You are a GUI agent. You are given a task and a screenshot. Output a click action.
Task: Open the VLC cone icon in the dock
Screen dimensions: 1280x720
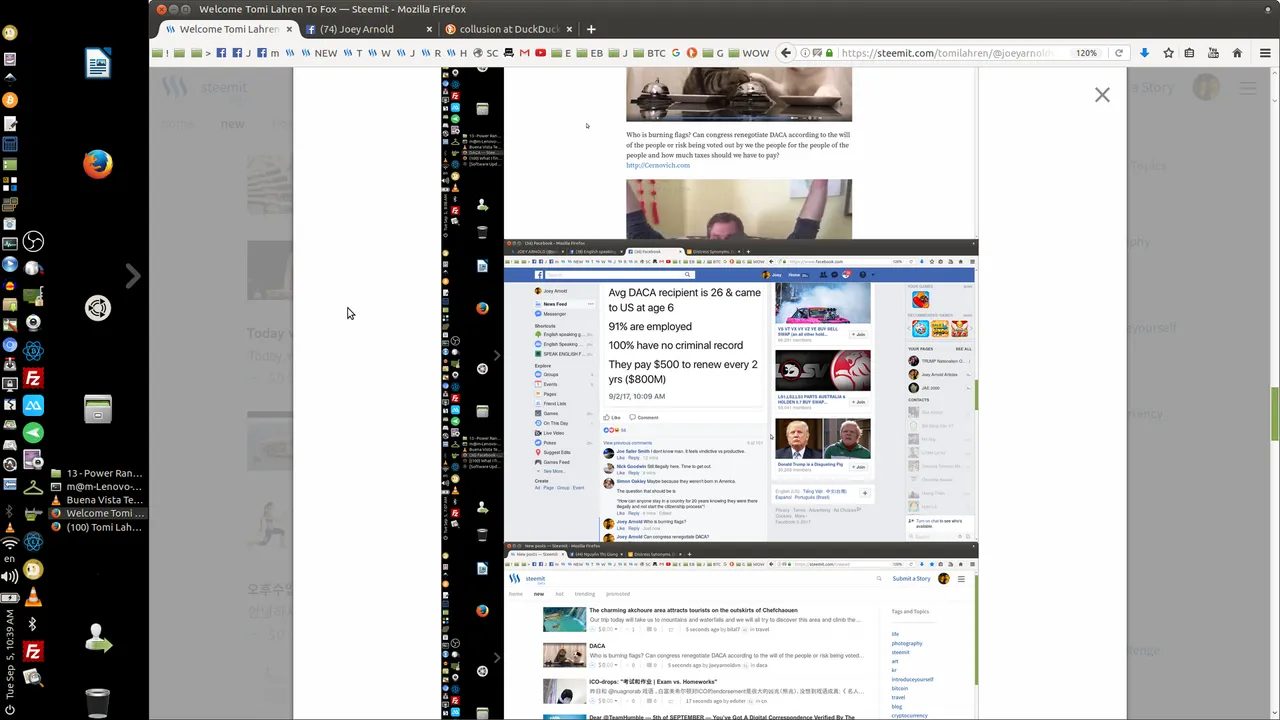[x=33, y=597]
